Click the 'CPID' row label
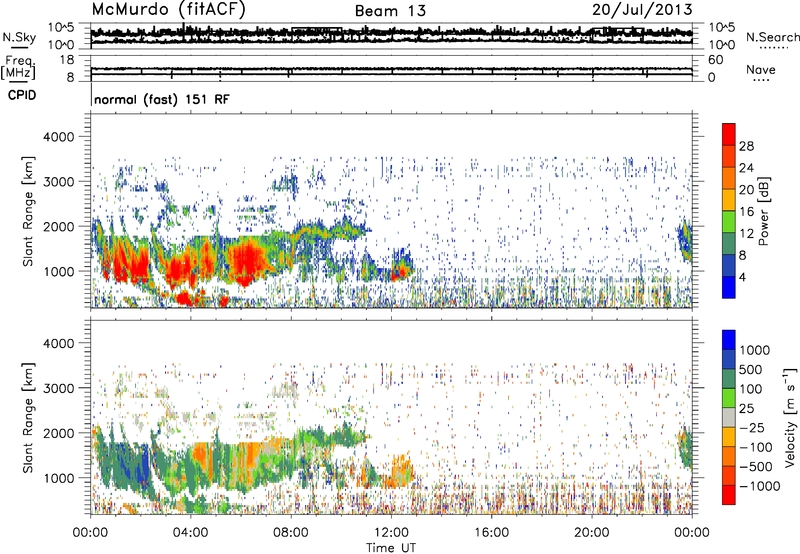 [22, 95]
